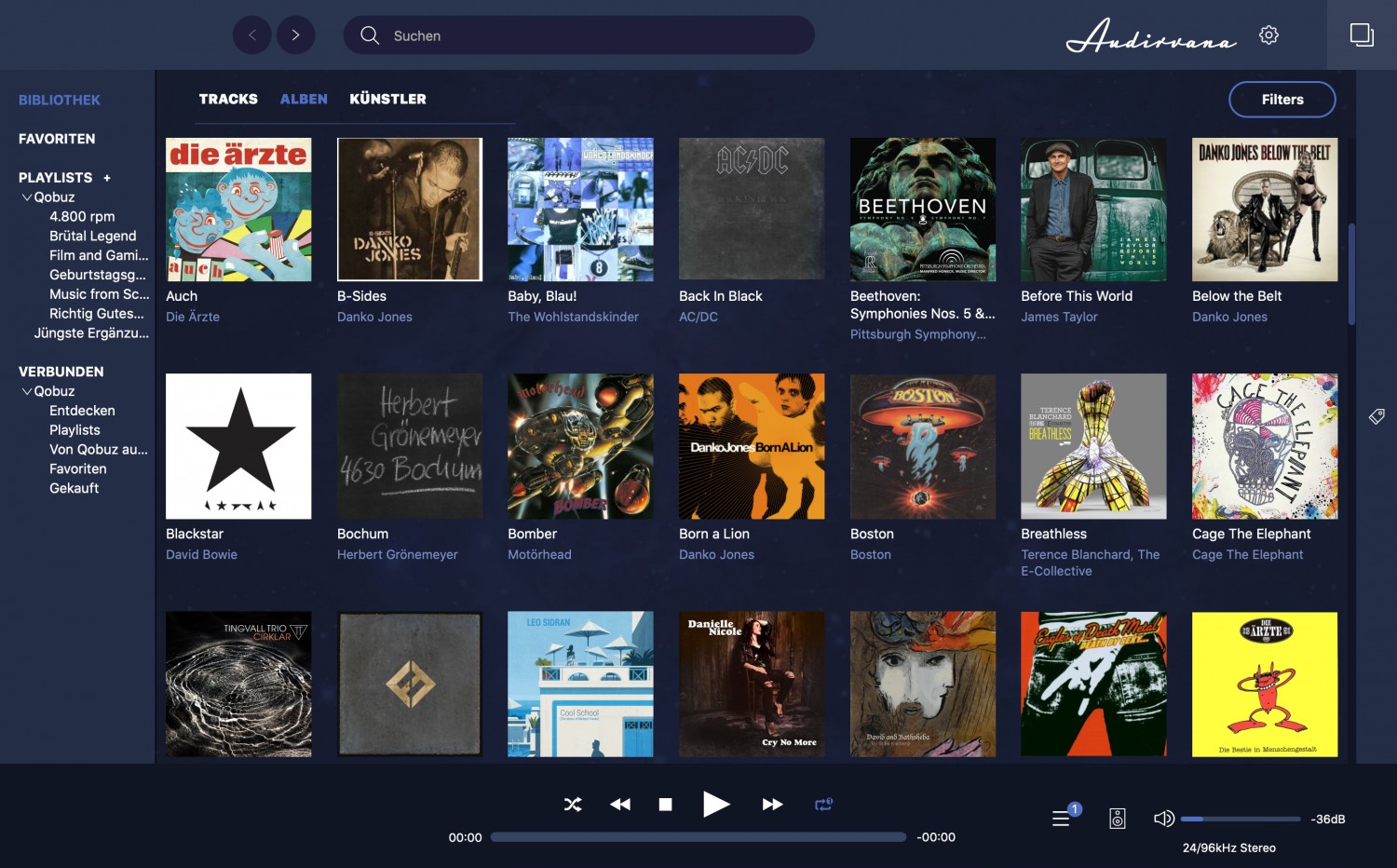
Task: Start playback with the play button
Action: coord(715,804)
